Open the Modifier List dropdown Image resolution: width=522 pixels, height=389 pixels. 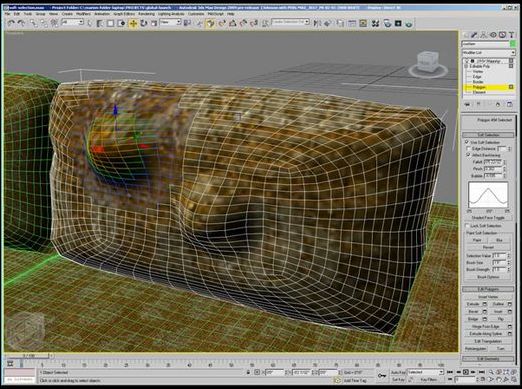tap(489, 53)
